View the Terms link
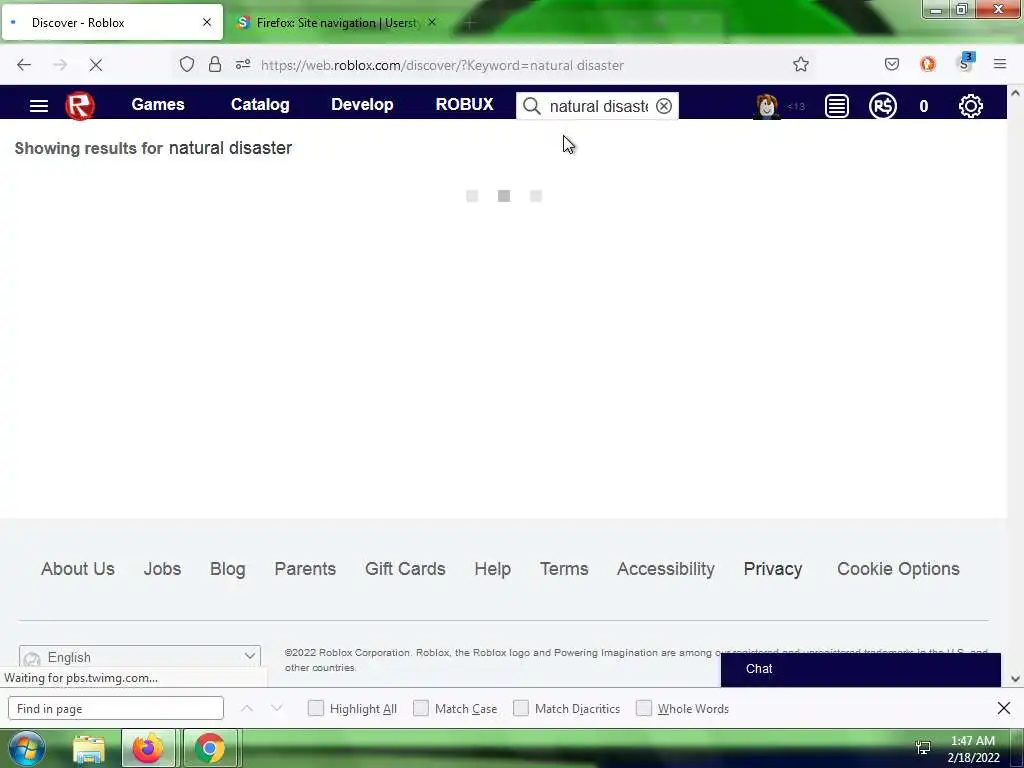Image resolution: width=1024 pixels, height=768 pixels. (x=564, y=569)
